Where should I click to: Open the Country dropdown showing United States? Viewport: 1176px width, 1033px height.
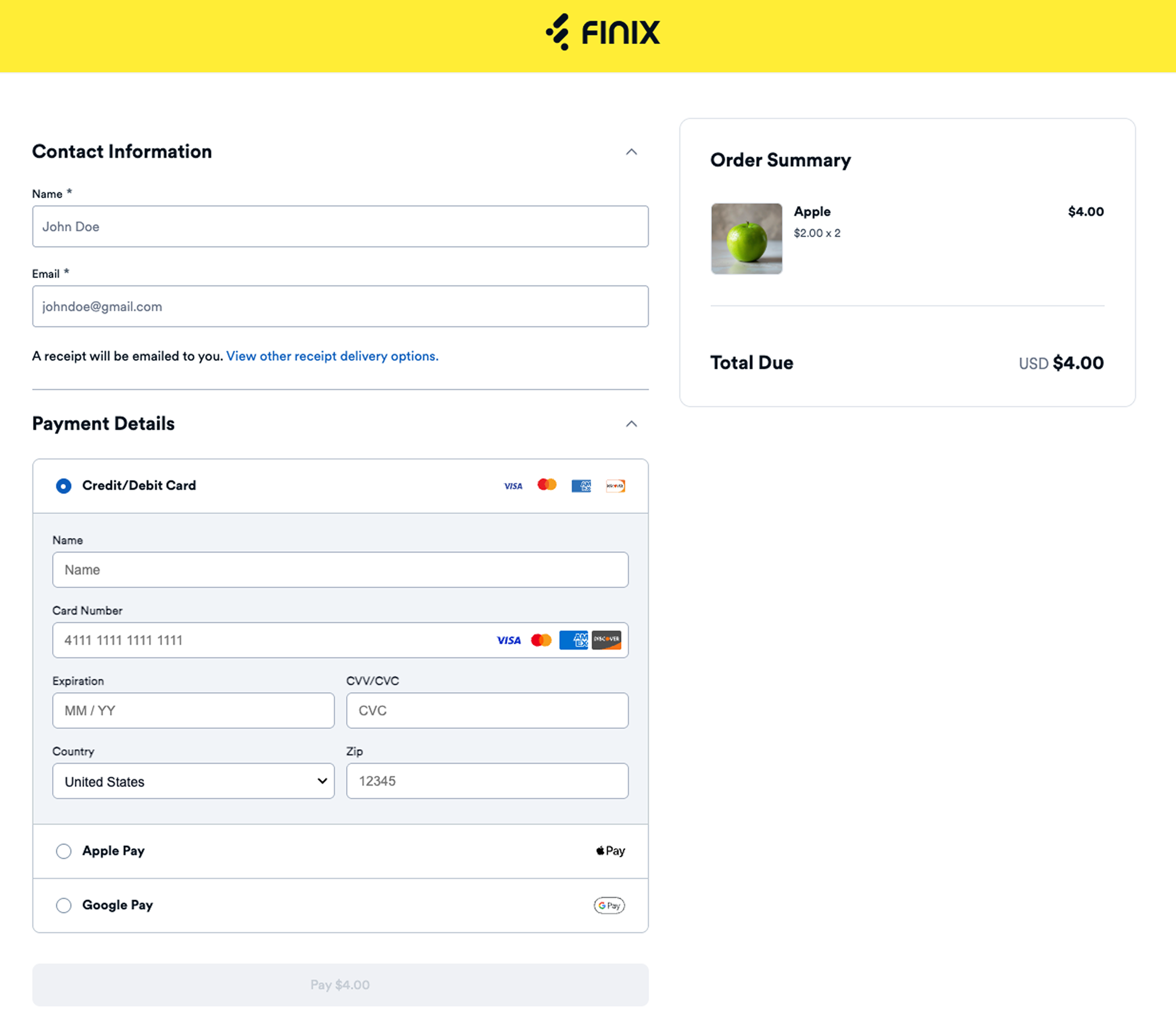click(x=193, y=781)
